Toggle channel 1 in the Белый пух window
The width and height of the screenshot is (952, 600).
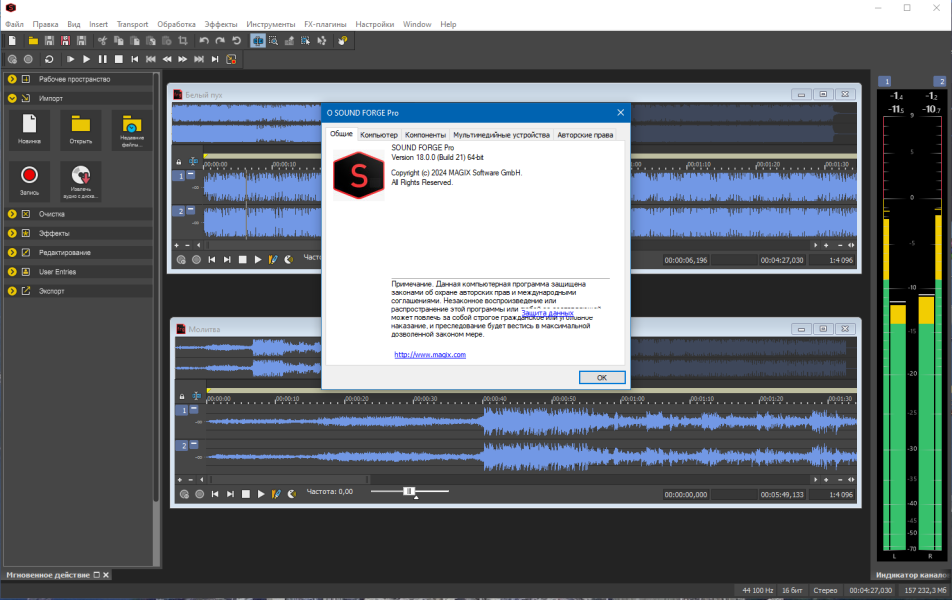tap(180, 176)
